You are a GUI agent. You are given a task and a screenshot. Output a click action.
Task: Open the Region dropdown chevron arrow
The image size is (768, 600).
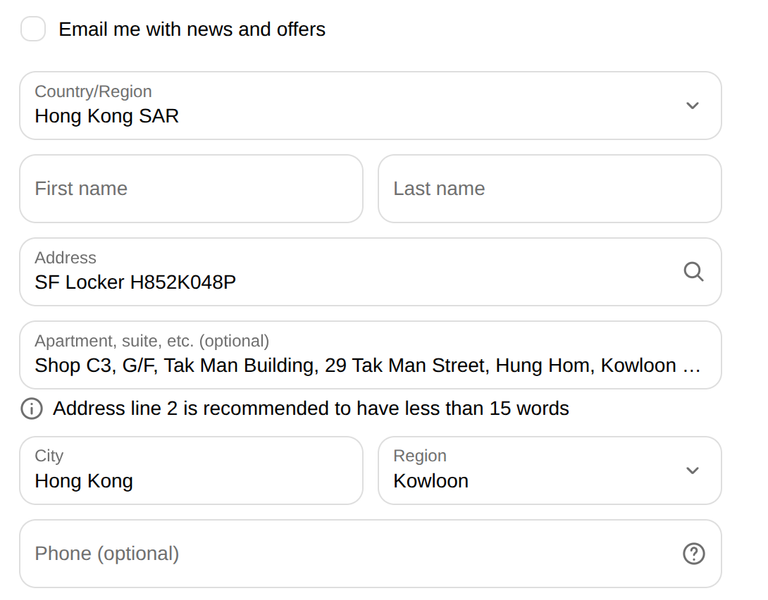point(692,471)
